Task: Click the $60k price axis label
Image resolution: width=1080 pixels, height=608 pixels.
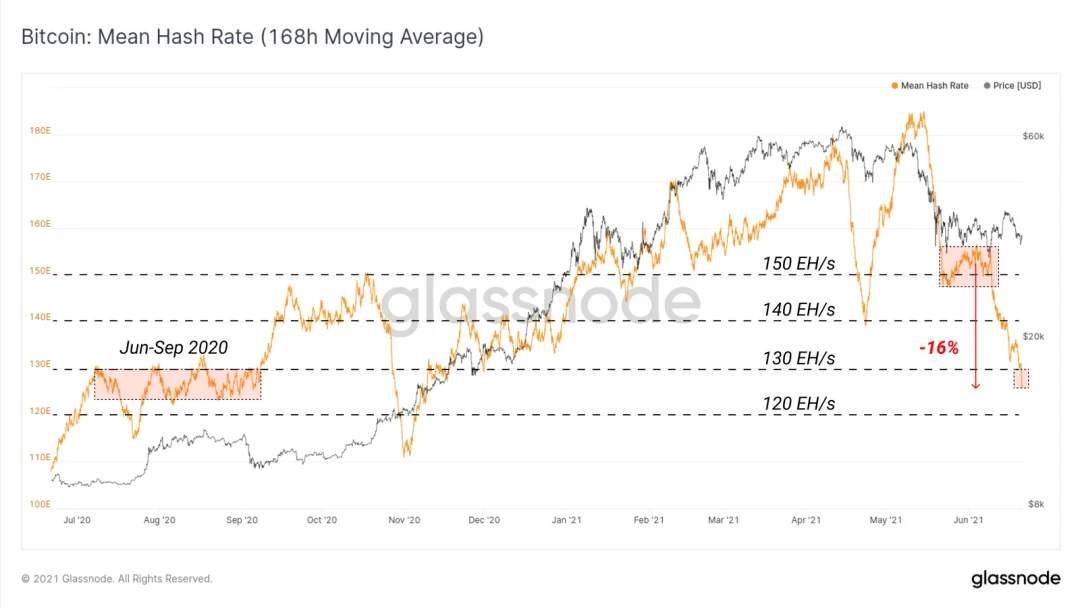Action: [1033, 136]
